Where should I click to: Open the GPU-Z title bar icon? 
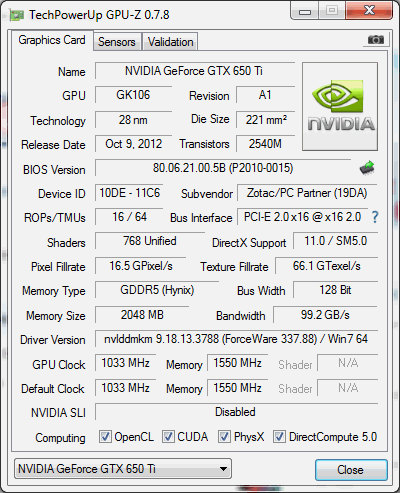click(x=17, y=15)
